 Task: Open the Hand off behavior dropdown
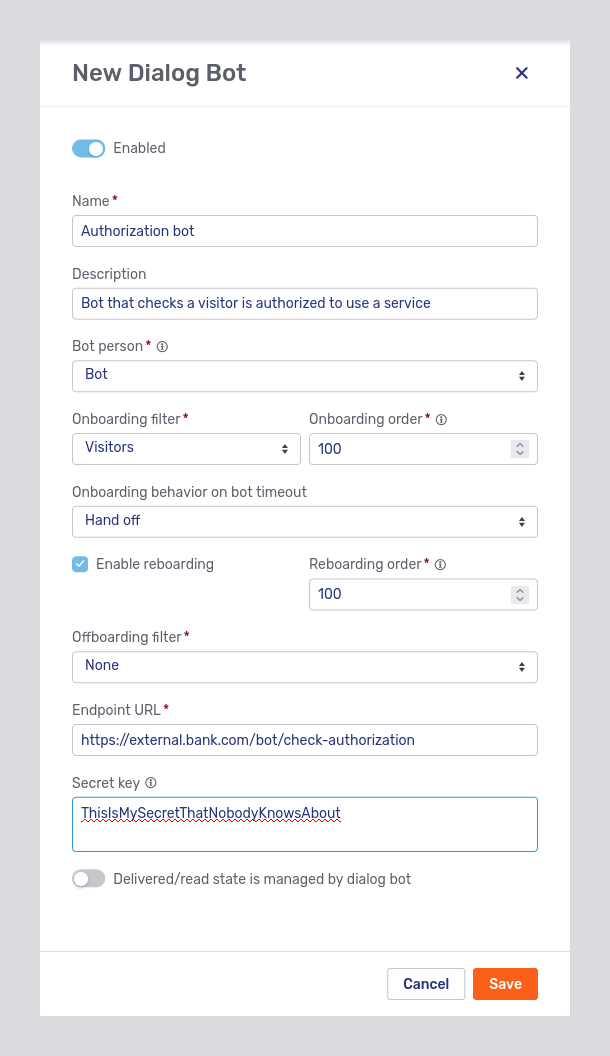(304, 521)
